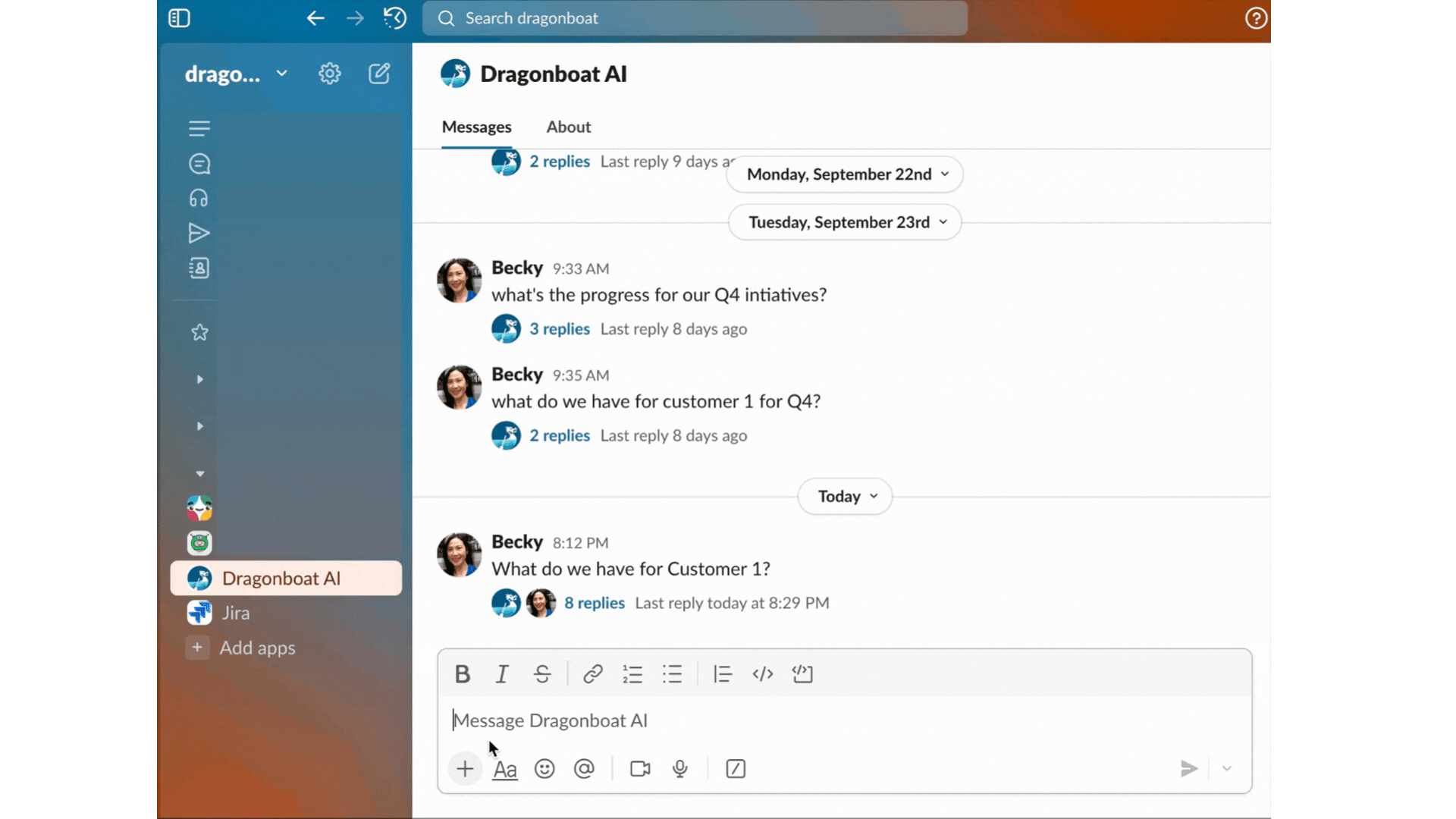
Task: Open the emoji picker
Action: click(x=544, y=769)
